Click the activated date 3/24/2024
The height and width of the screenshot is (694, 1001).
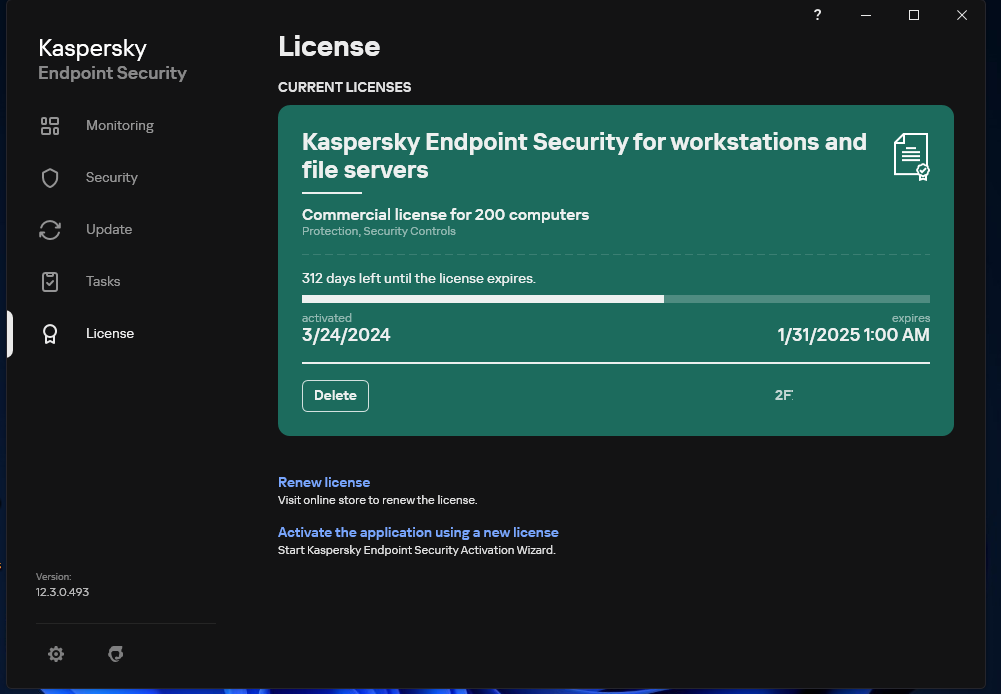pyautogui.click(x=346, y=335)
